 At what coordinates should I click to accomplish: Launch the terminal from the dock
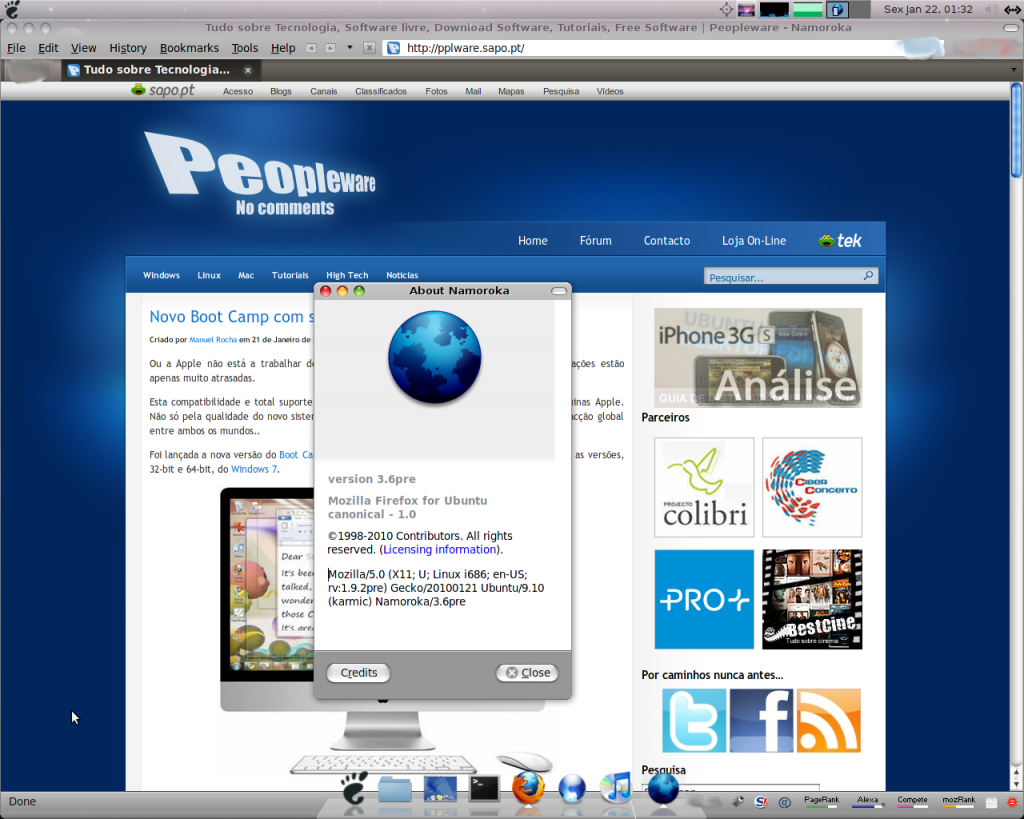[484, 788]
